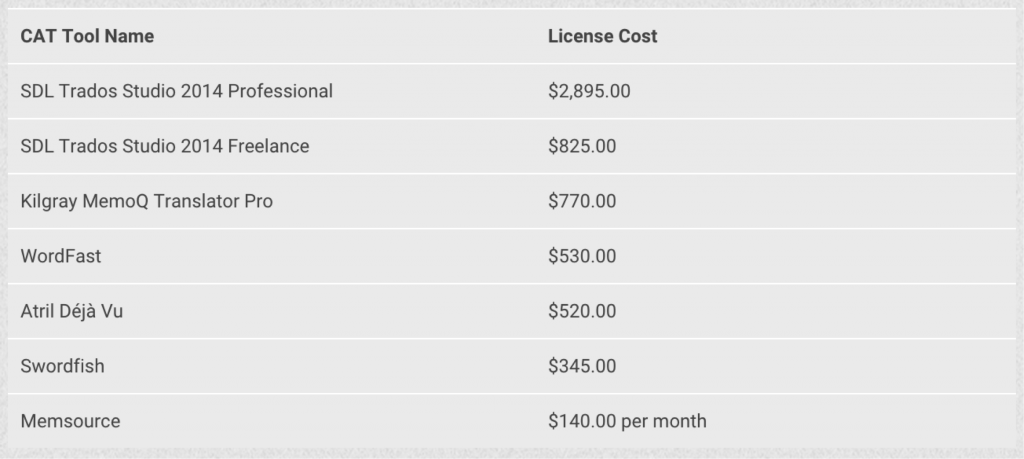The width and height of the screenshot is (1024, 459).
Task: Select the $770.00 price value
Action: coord(582,201)
